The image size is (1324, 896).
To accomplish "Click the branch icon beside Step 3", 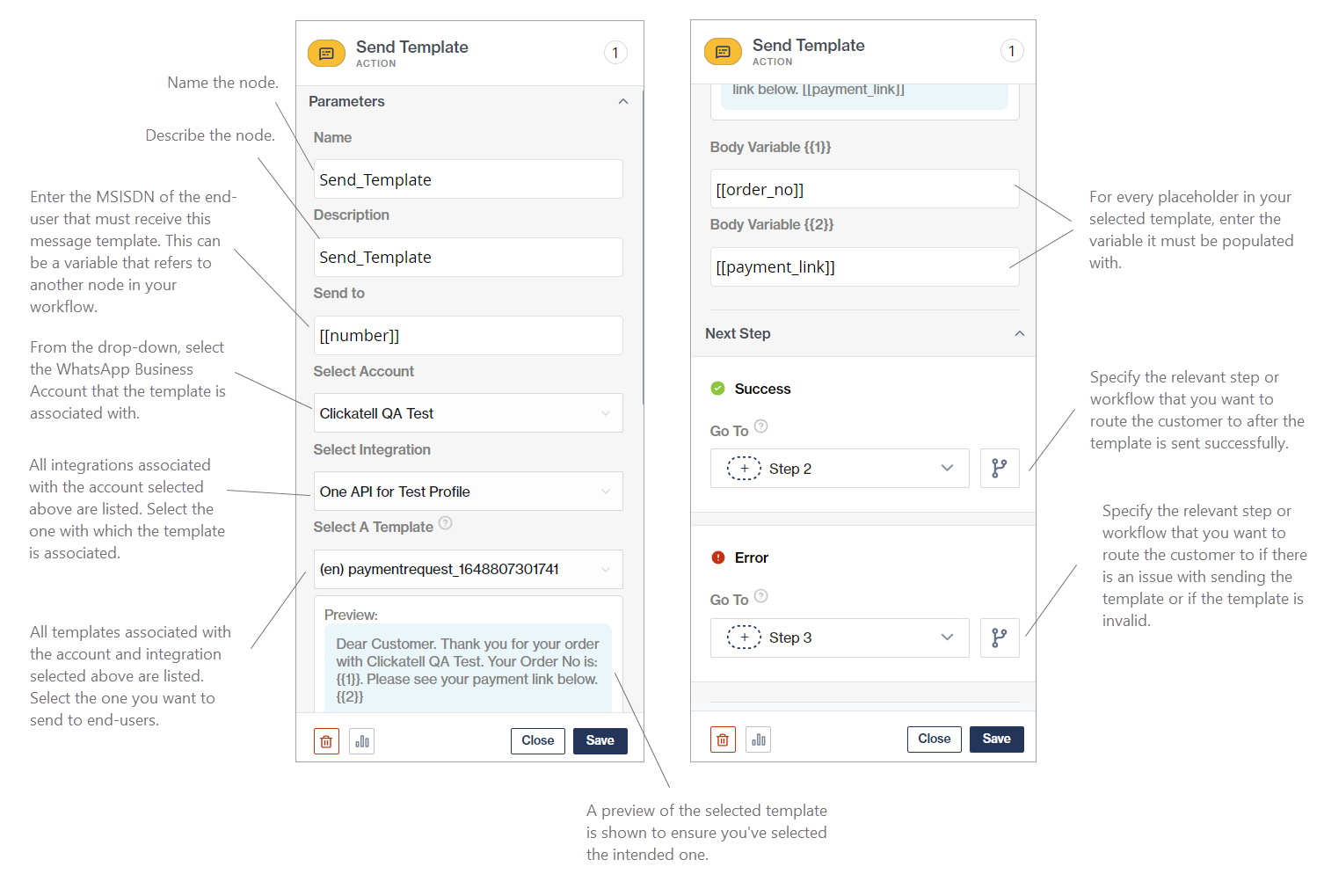I will pyautogui.click(x=1000, y=637).
